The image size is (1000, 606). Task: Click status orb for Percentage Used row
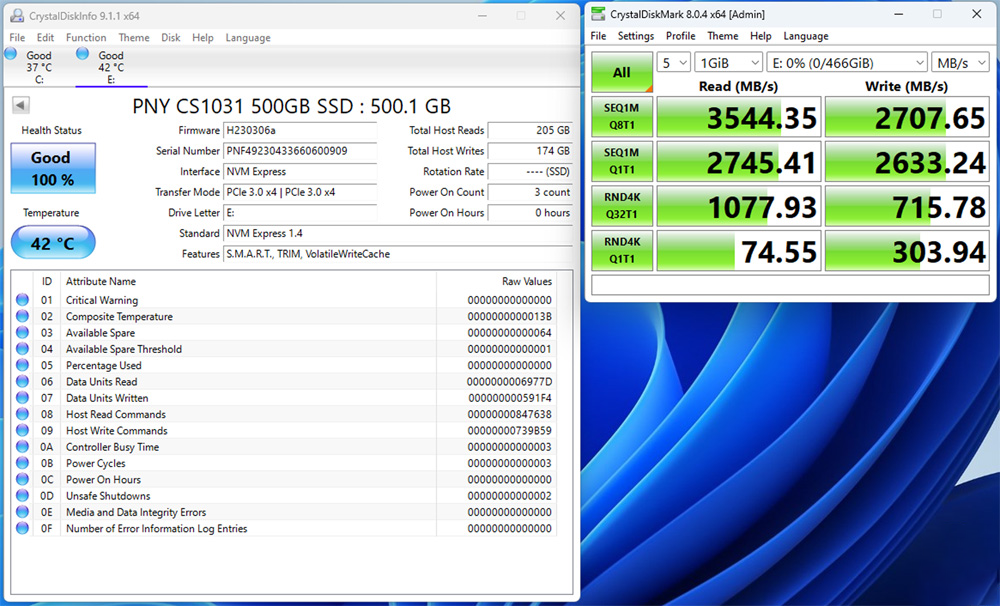tap(22, 365)
